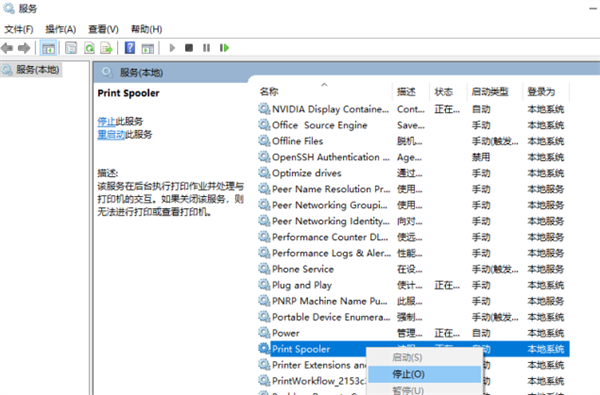This screenshot has width=600, height=395.
Task: Open the Properties toolbar icon
Action: (x=71, y=48)
